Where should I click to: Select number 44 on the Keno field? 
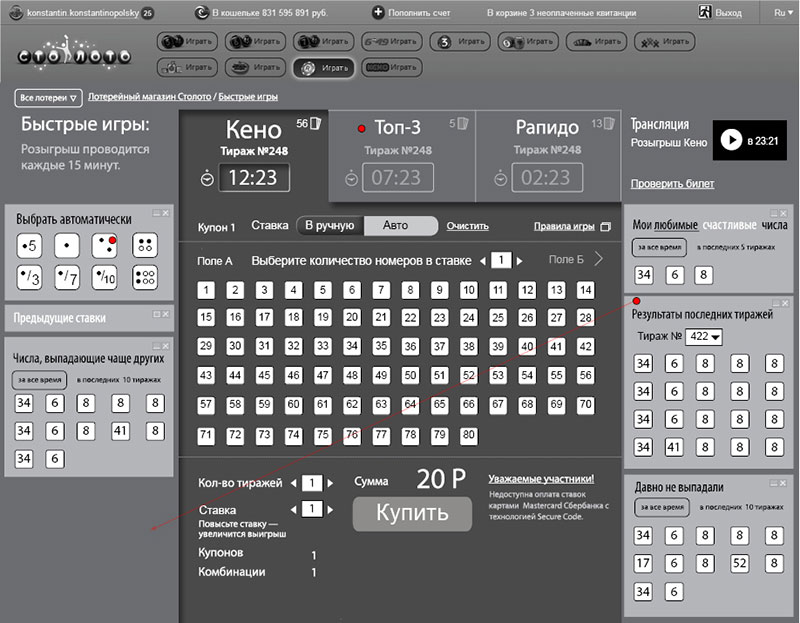click(235, 375)
